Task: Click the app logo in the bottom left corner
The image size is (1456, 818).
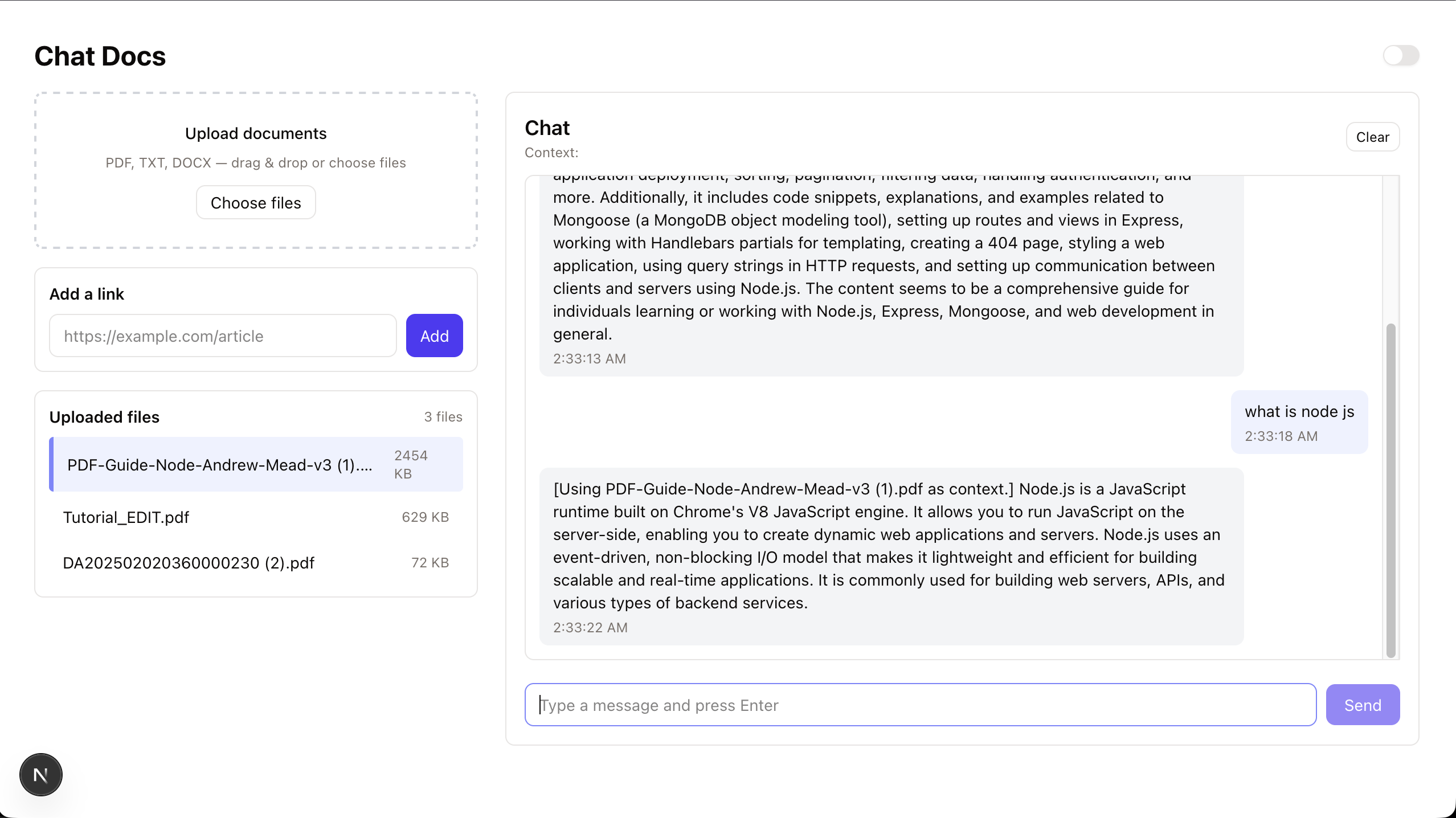Action: point(40,774)
